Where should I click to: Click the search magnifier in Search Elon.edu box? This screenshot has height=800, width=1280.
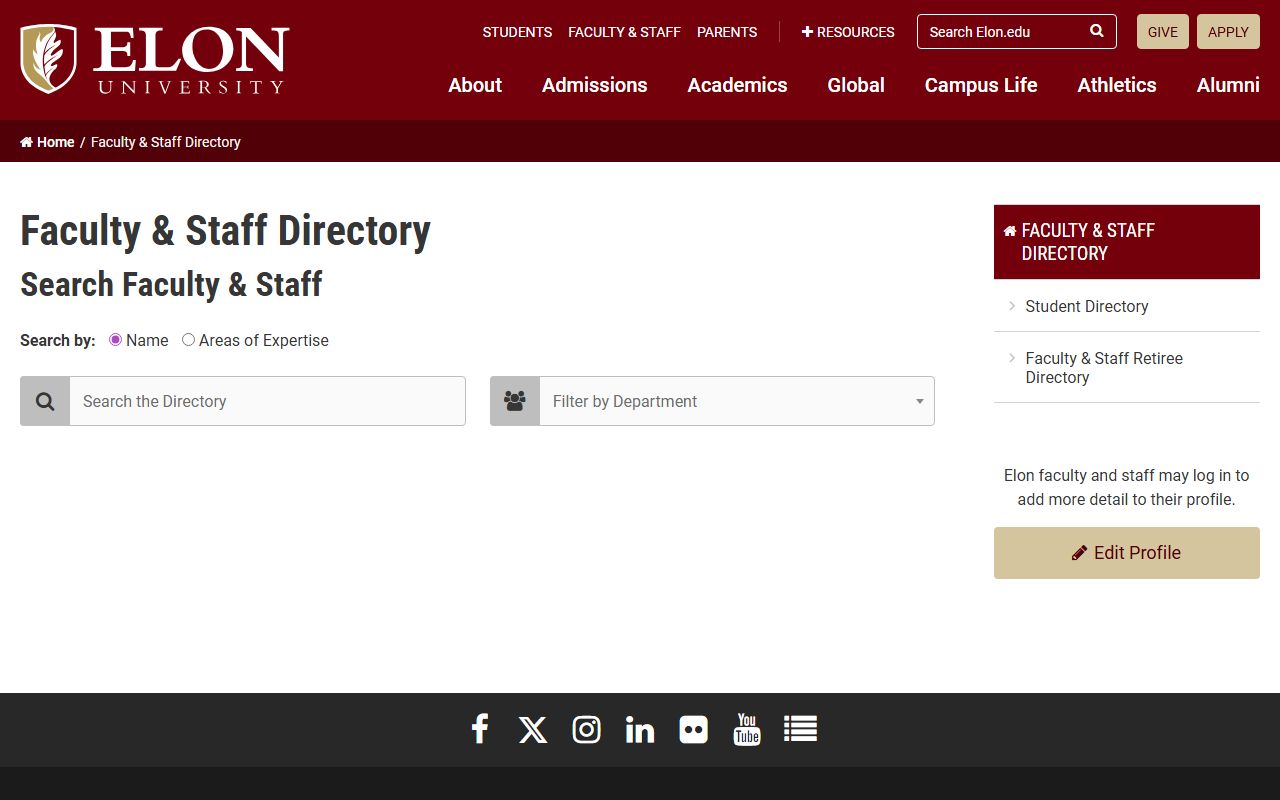click(x=1097, y=31)
